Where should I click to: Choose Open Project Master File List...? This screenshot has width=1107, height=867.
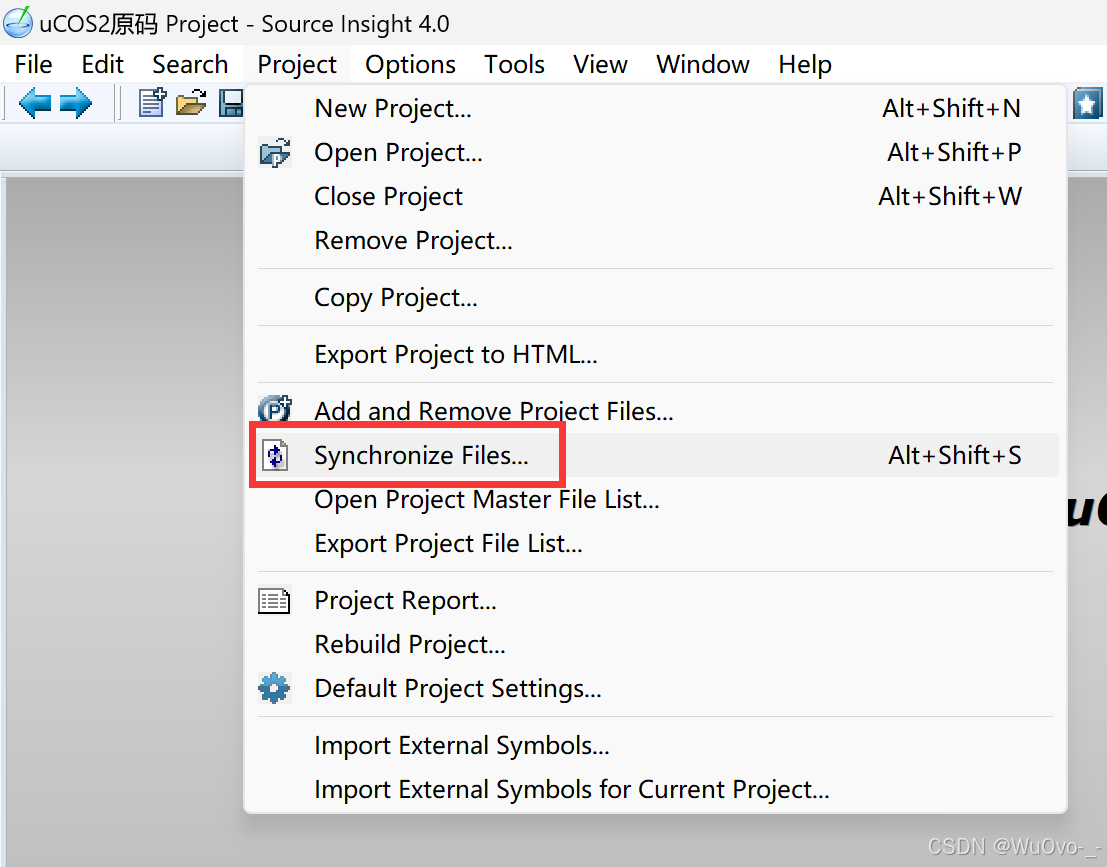654,499
